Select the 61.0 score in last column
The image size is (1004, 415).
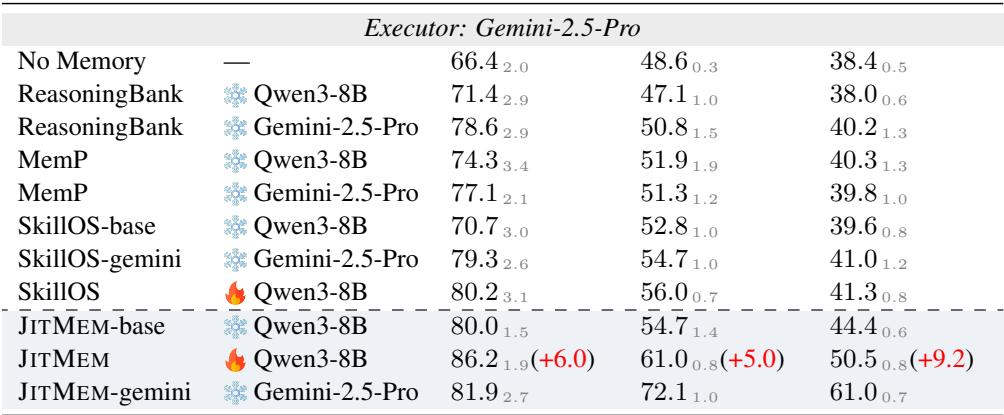854,392
